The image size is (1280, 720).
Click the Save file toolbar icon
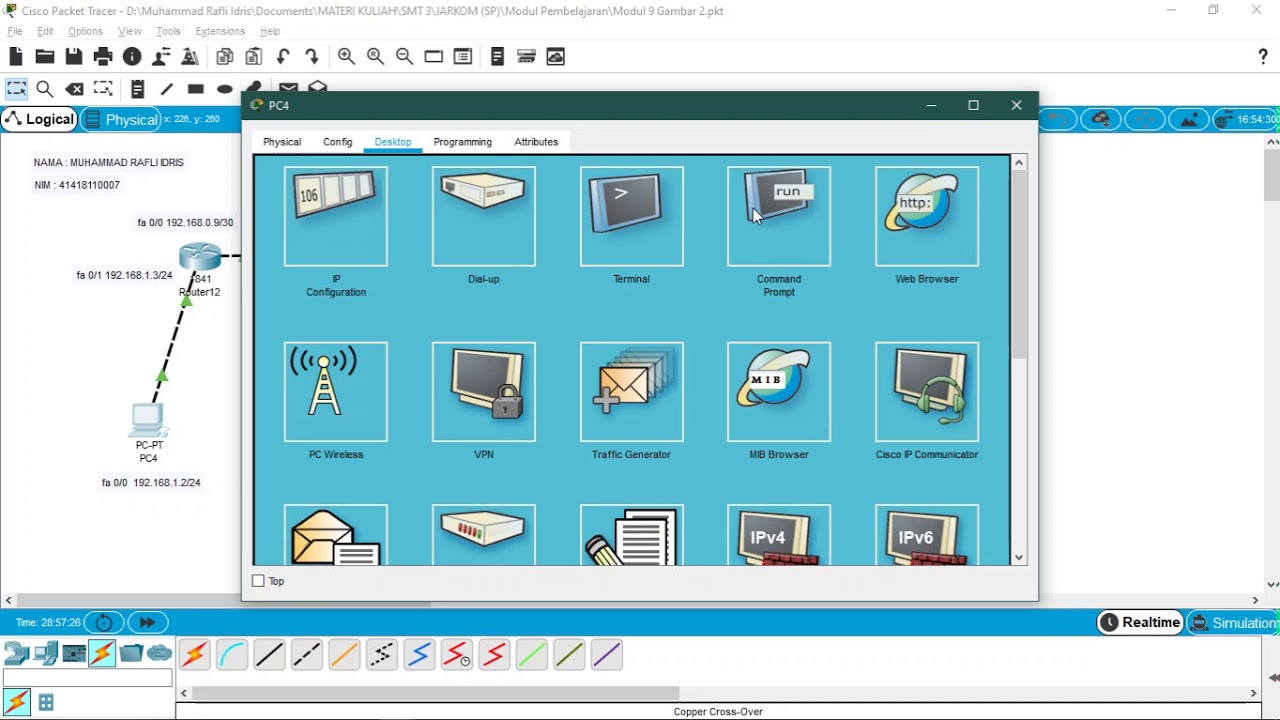coord(74,57)
